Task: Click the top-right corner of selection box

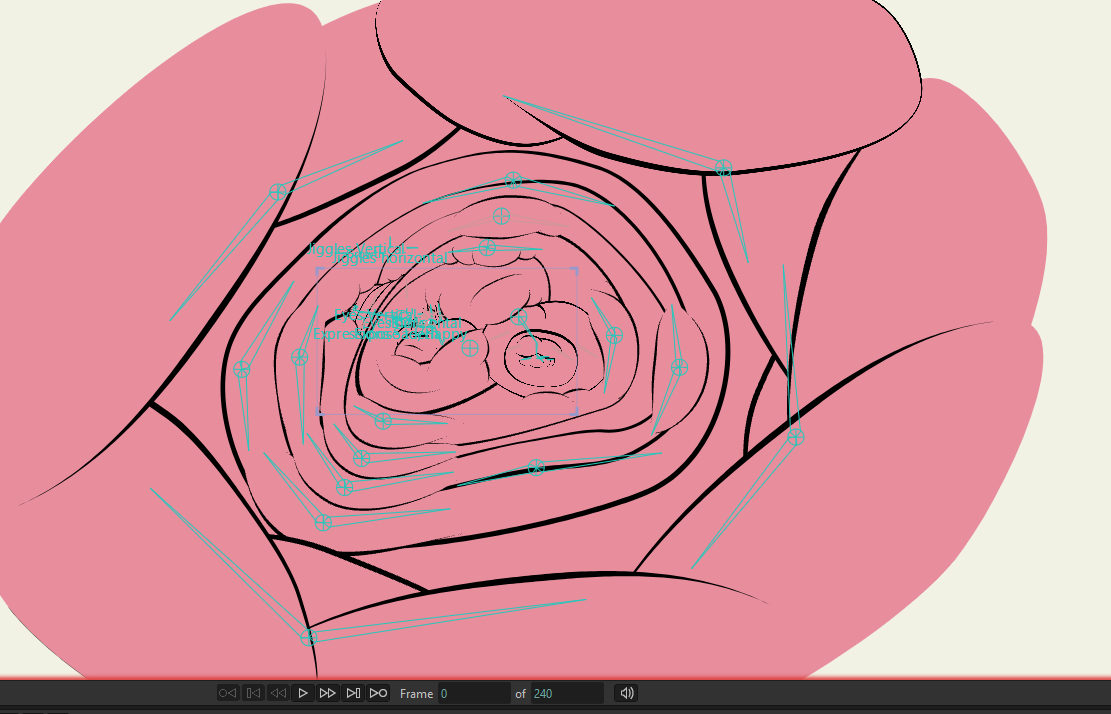Action: pyautogui.click(x=577, y=269)
